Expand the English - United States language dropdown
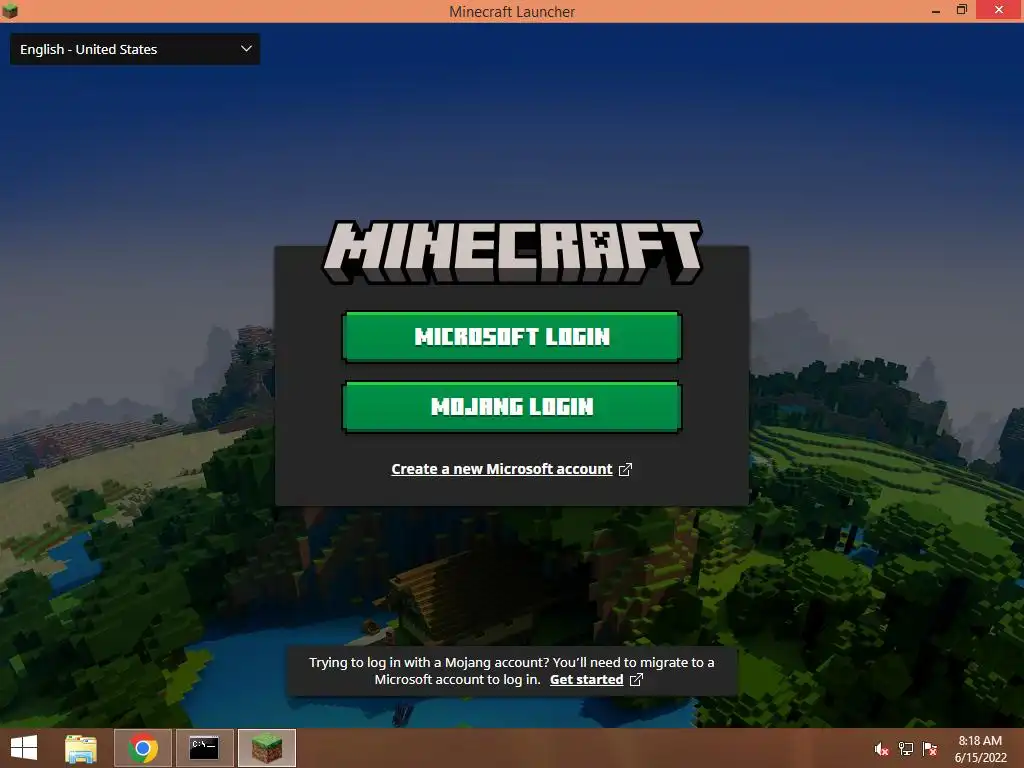 (x=135, y=49)
